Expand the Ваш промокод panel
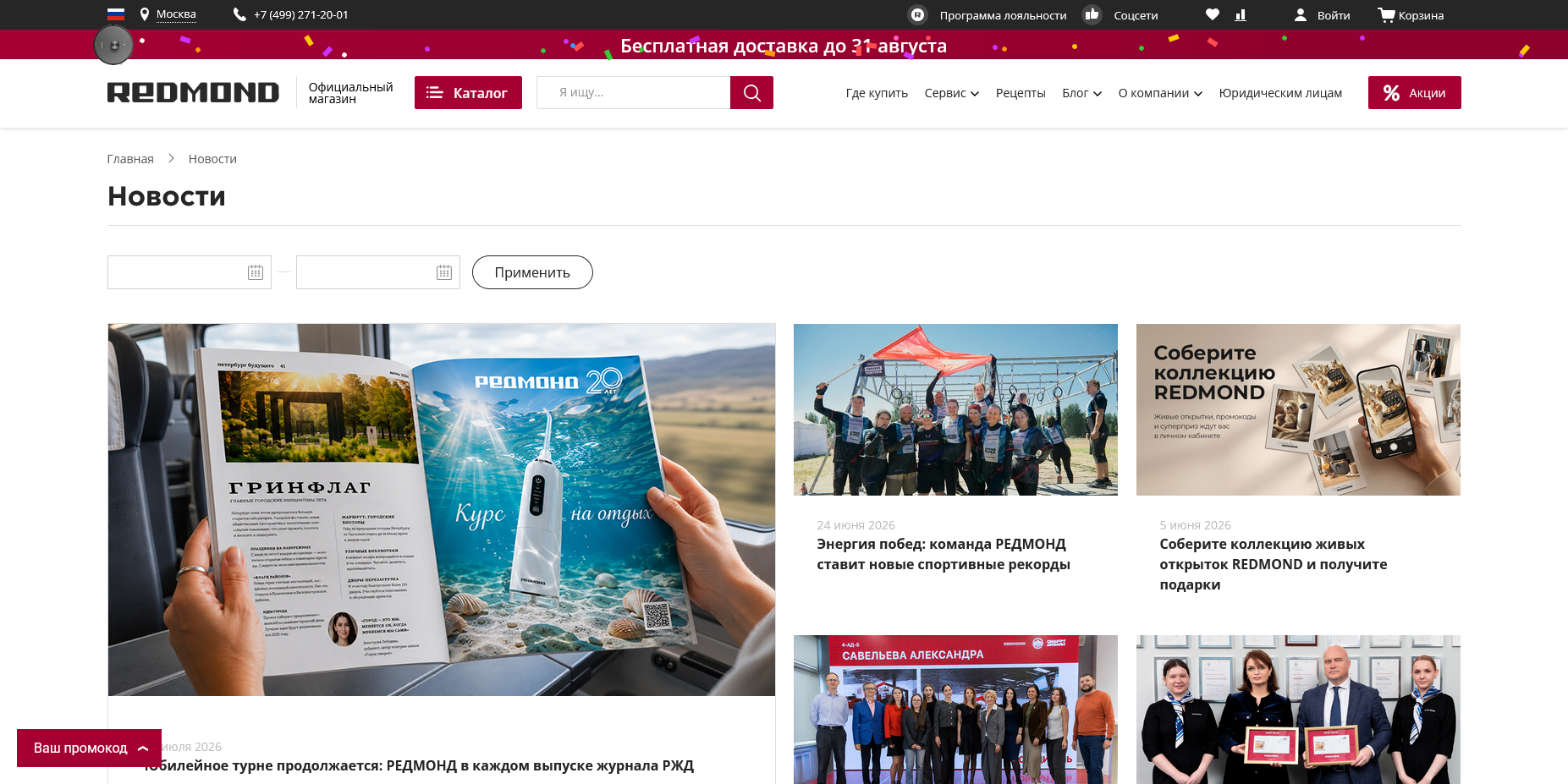This screenshot has height=784, width=1568. pyautogui.click(x=89, y=748)
